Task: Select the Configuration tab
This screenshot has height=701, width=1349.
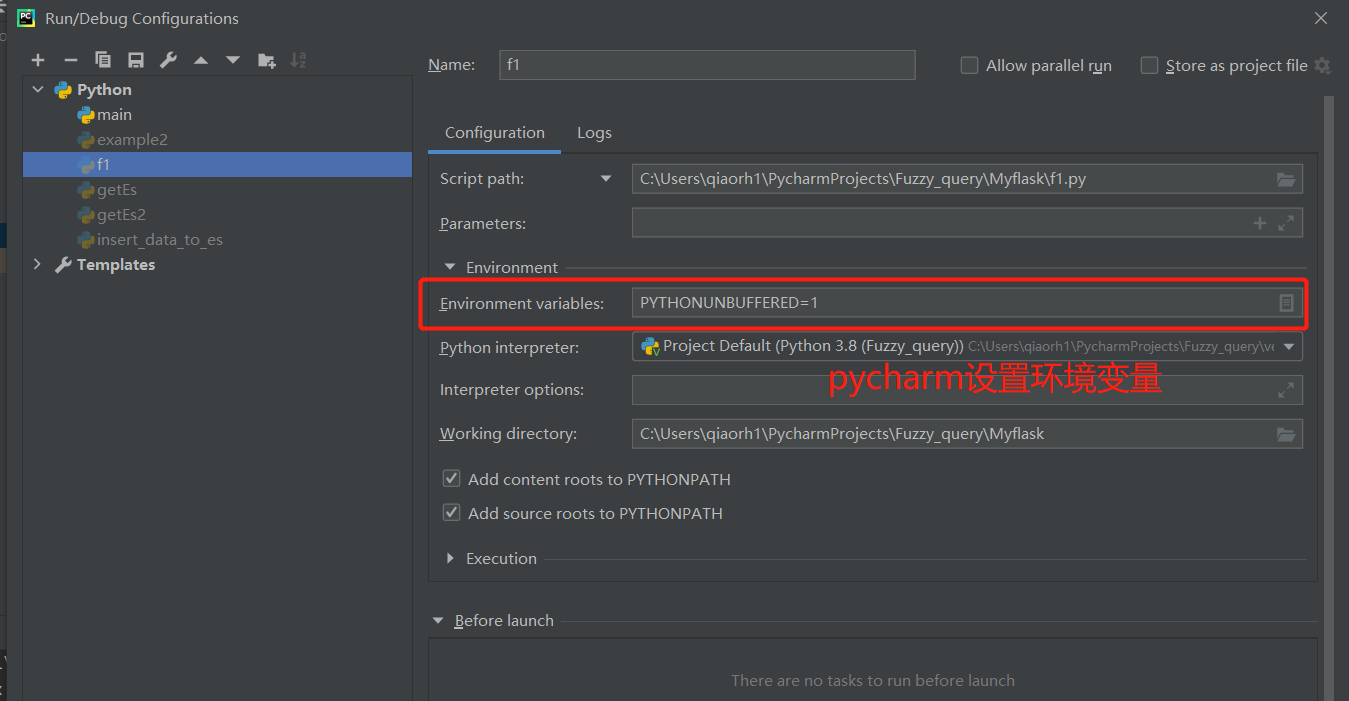Action: [495, 133]
